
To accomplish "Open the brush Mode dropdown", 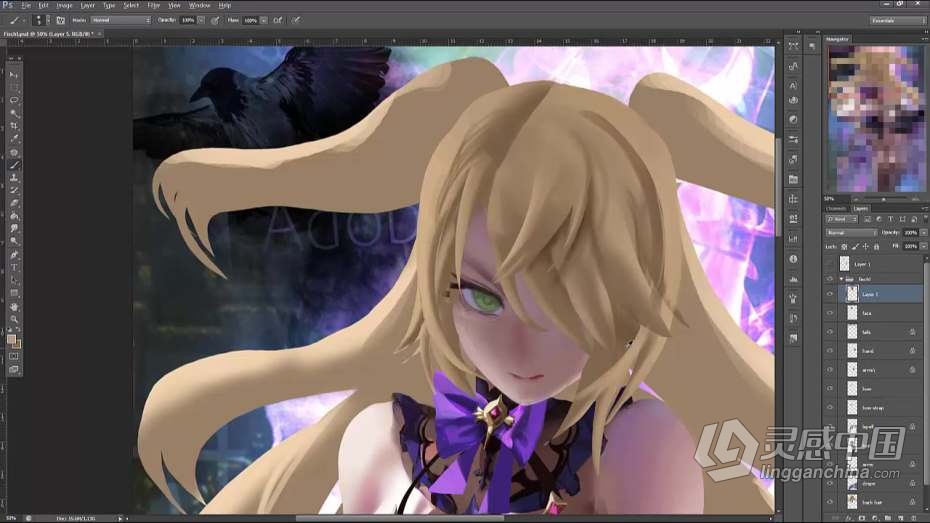I will (120, 20).
